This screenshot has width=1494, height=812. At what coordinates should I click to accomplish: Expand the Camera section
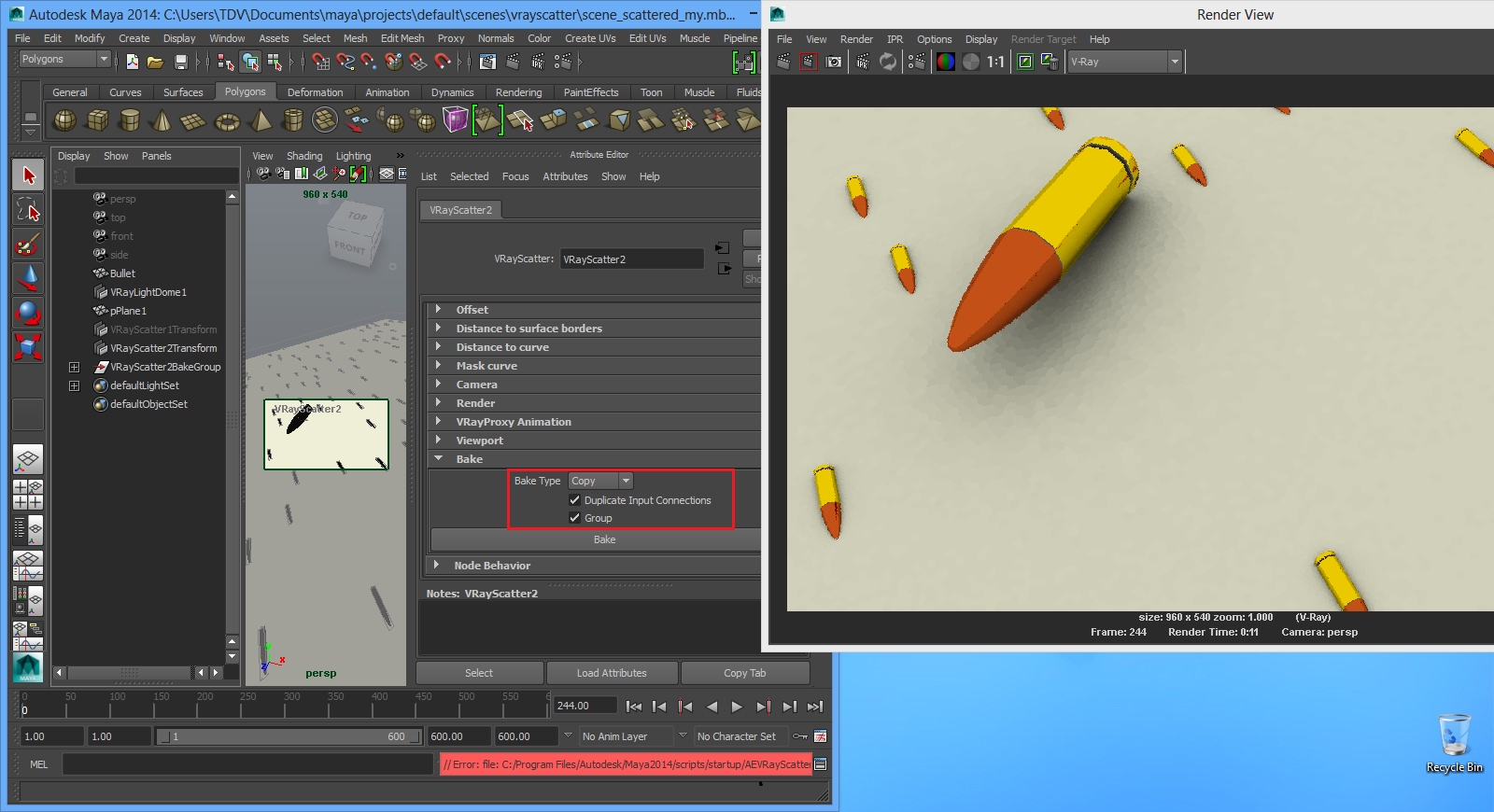(438, 384)
